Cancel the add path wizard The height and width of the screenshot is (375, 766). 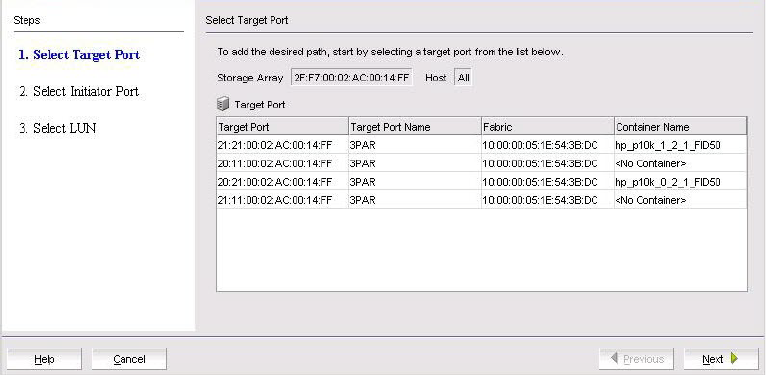(x=129, y=359)
